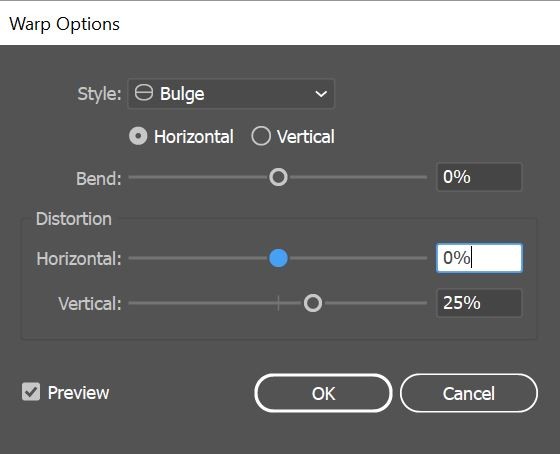Confirm warp with the OK button
The height and width of the screenshot is (454, 560).
coord(323,393)
